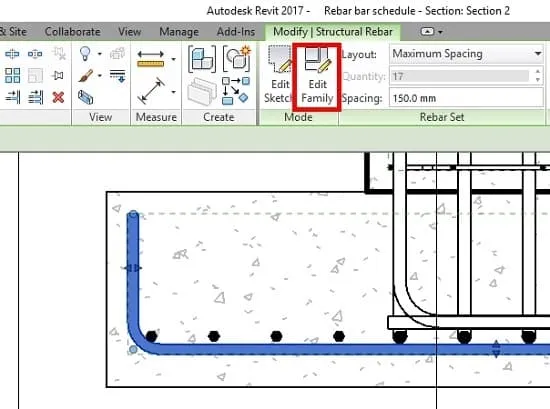
Task: Click the Measure Between Two References icon
Action: coord(150,59)
